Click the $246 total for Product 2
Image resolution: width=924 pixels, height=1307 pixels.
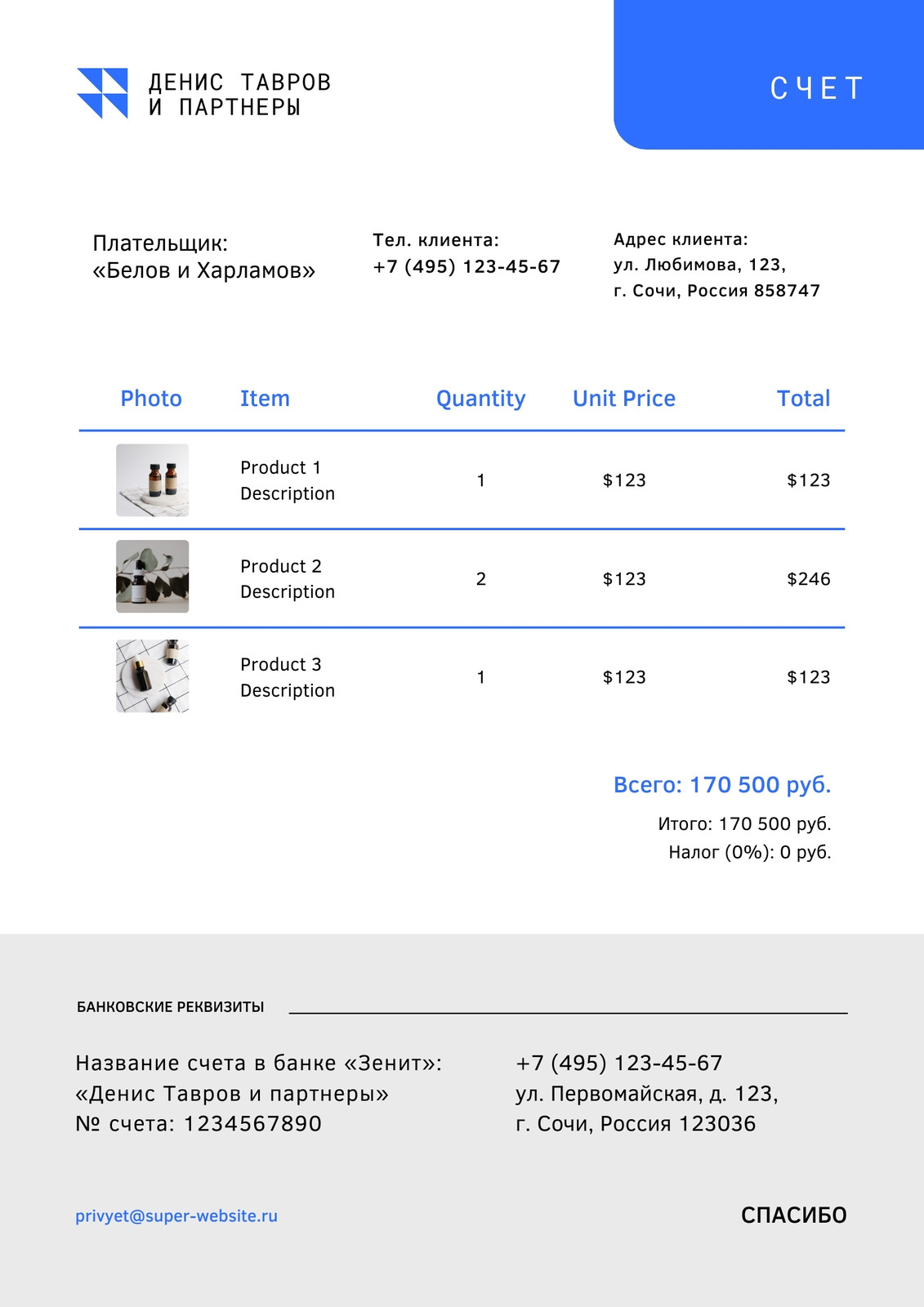(809, 579)
